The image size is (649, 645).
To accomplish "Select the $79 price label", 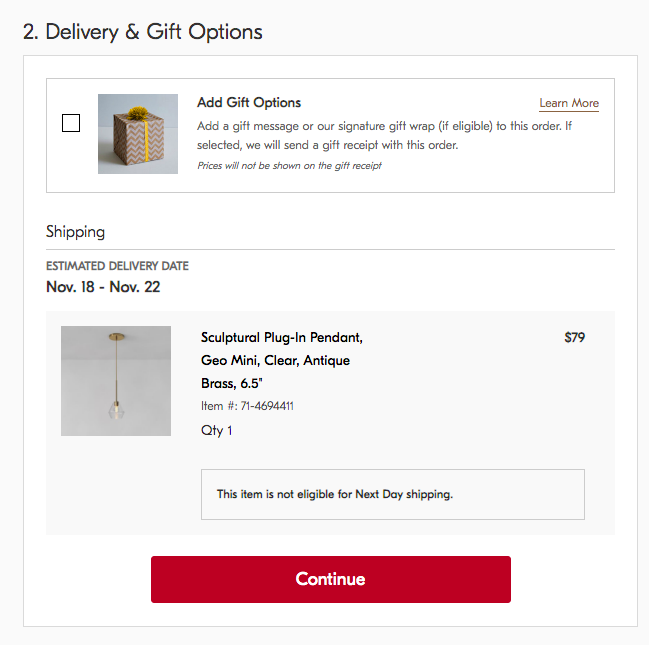I will tap(574, 337).
